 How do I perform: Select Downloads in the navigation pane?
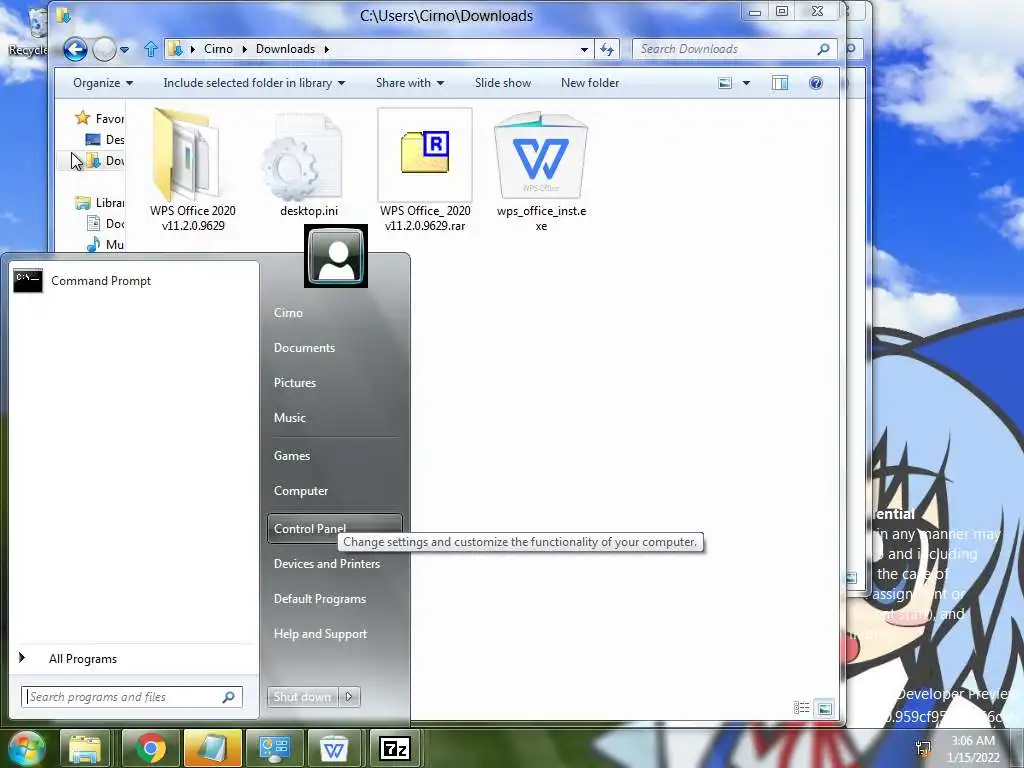pos(105,160)
